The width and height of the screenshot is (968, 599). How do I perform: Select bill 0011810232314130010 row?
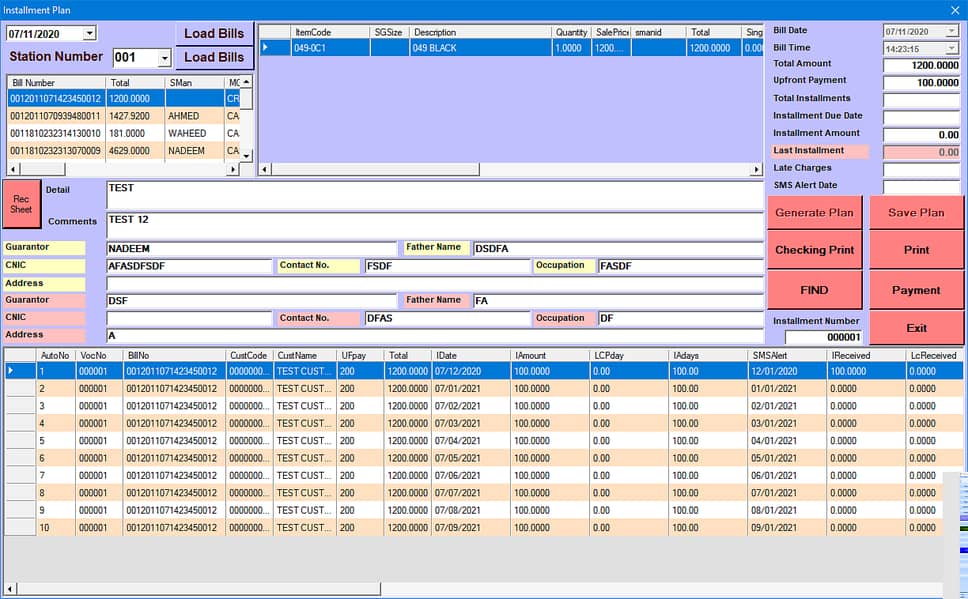(x=123, y=133)
